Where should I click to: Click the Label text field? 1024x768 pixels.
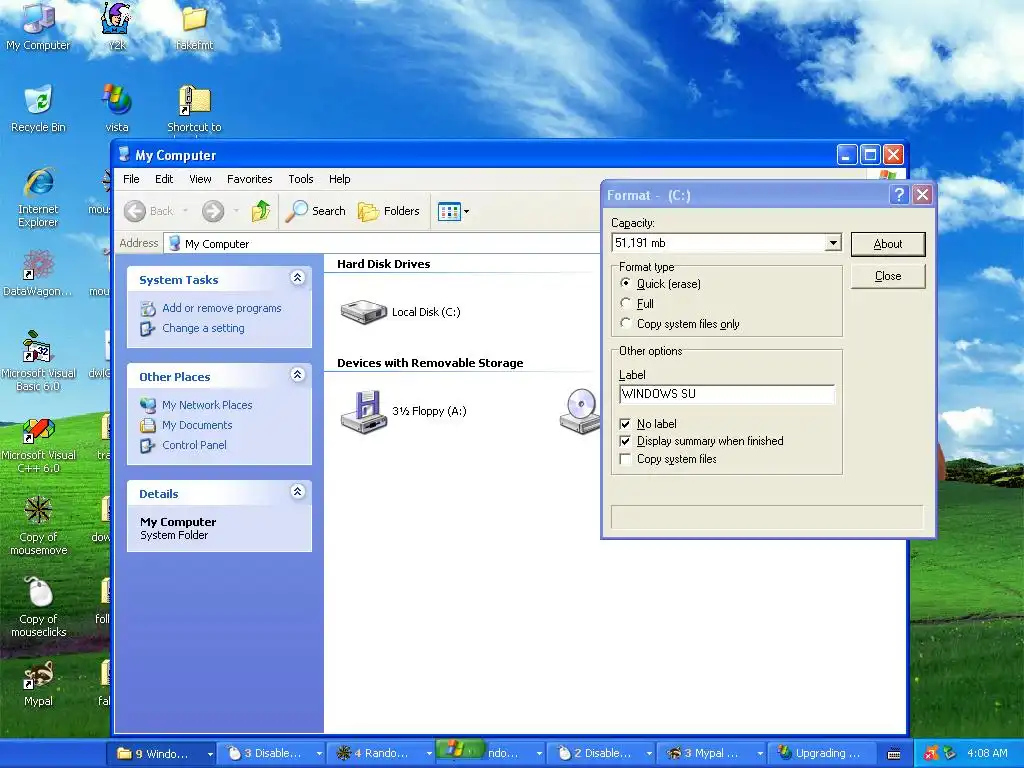pyautogui.click(x=726, y=394)
